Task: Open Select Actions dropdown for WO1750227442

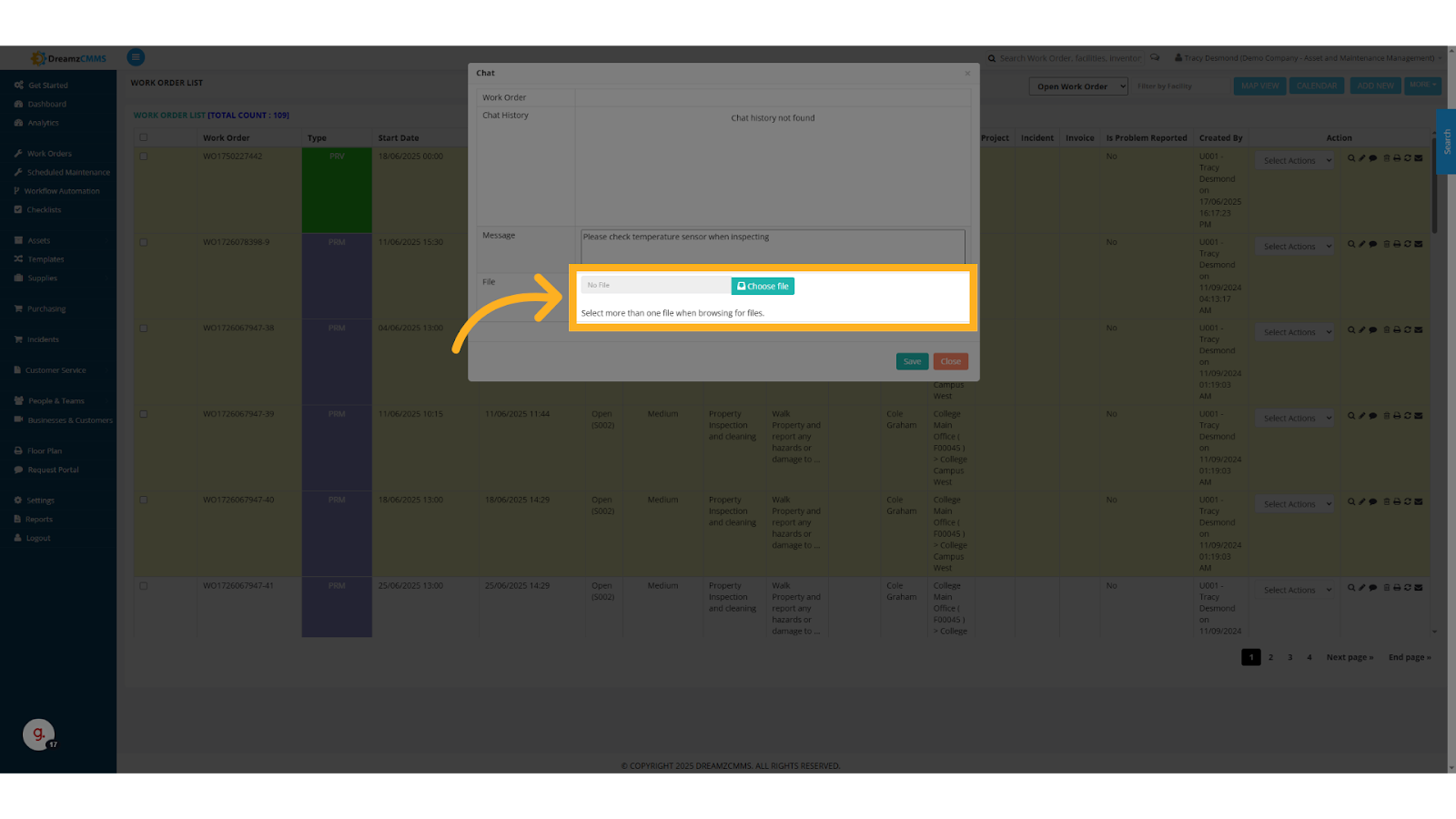Action: point(1295,161)
